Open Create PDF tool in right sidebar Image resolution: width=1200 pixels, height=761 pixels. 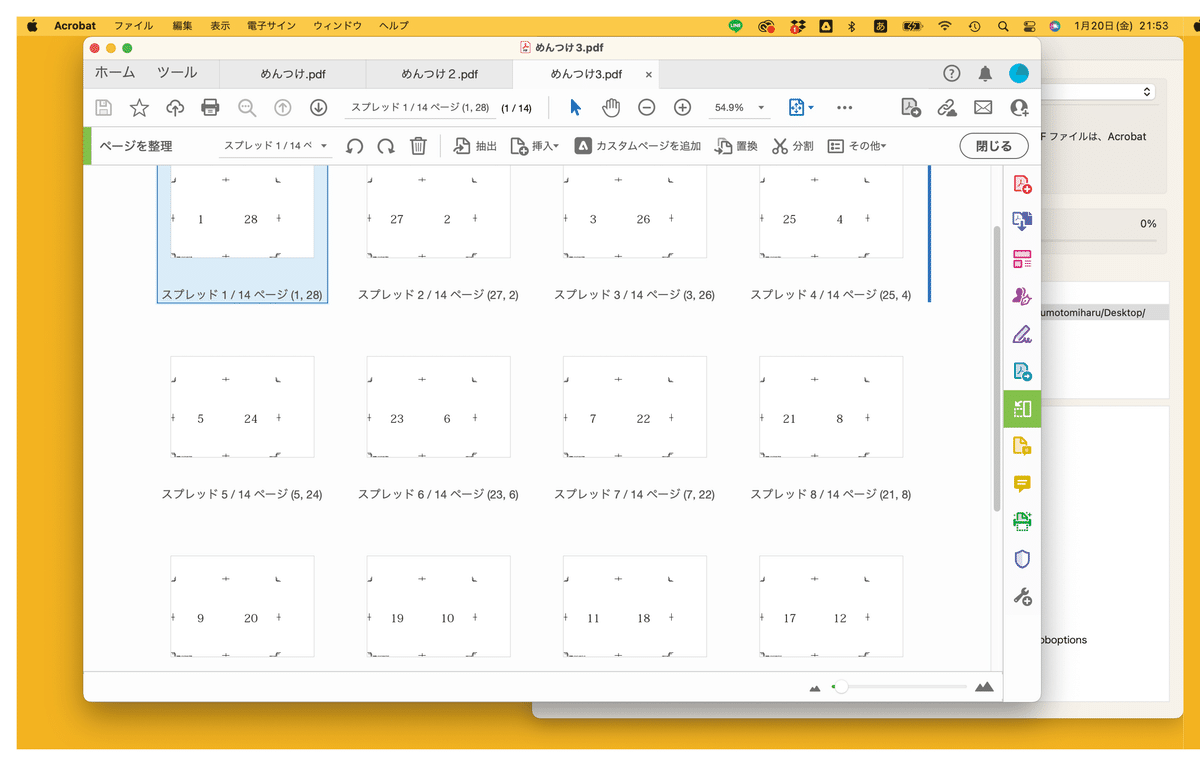pyautogui.click(x=1022, y=184)
